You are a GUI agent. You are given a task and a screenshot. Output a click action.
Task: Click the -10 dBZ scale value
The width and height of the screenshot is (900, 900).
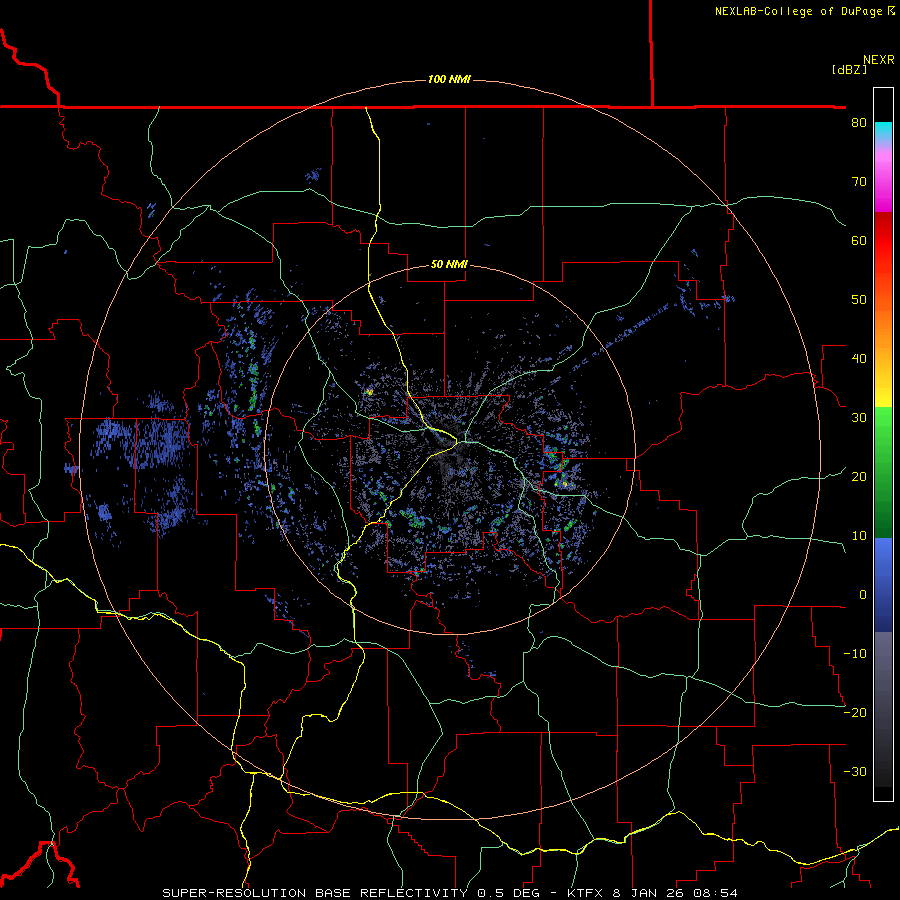pyautogui.click(x=855, y=654)
